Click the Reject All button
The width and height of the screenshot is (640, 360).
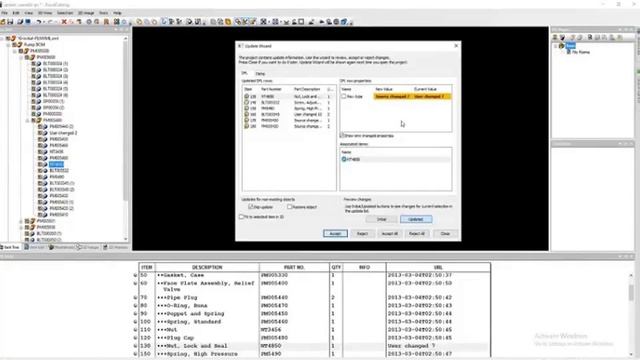point(417,233)
